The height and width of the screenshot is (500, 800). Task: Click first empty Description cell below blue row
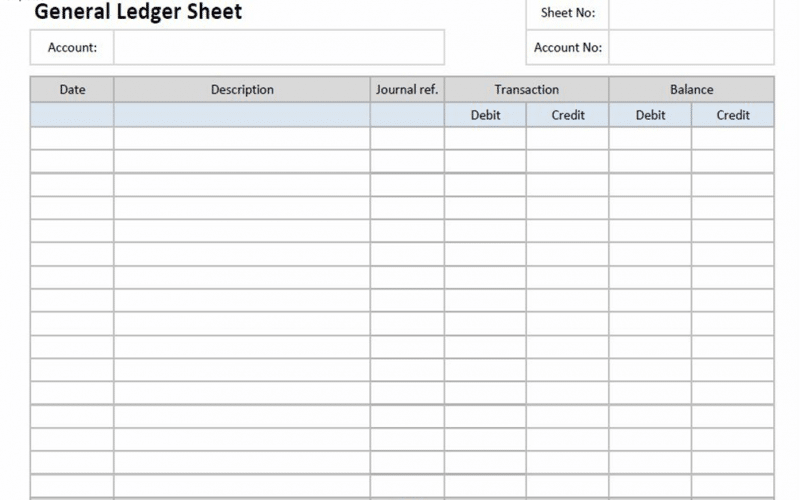242,138
